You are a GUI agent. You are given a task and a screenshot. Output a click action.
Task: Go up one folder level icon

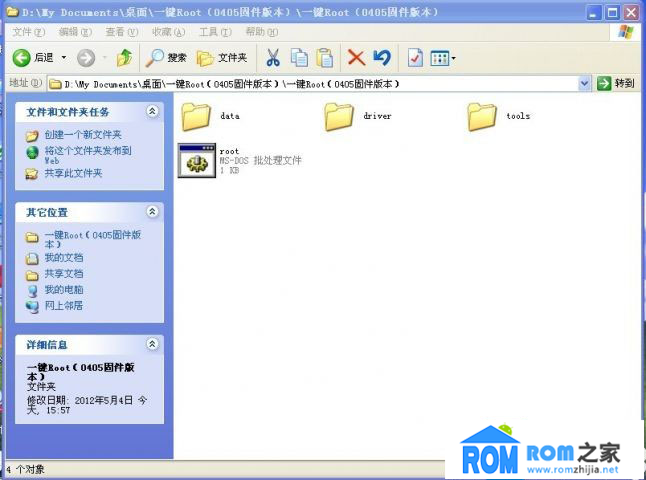(x=124, y=58)
